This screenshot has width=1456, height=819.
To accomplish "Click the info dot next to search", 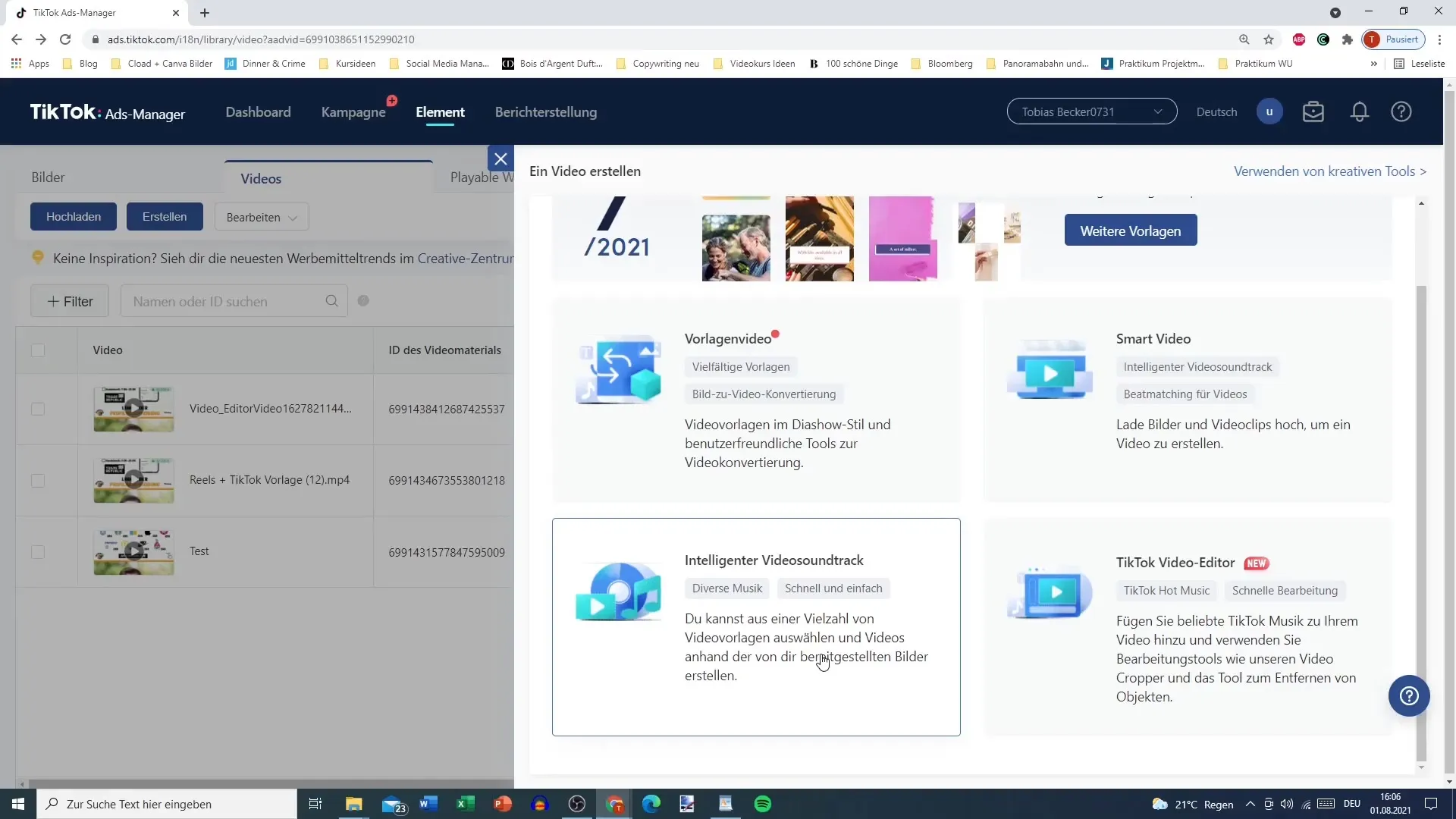I will (363, 301).
